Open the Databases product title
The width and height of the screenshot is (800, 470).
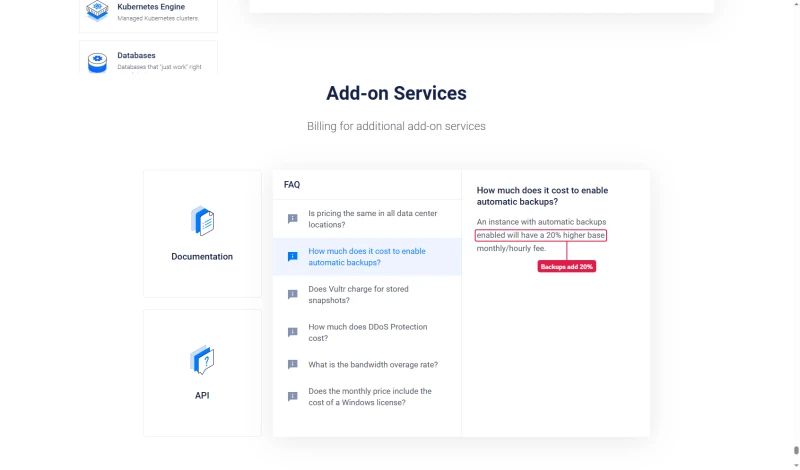coord(136,55)
